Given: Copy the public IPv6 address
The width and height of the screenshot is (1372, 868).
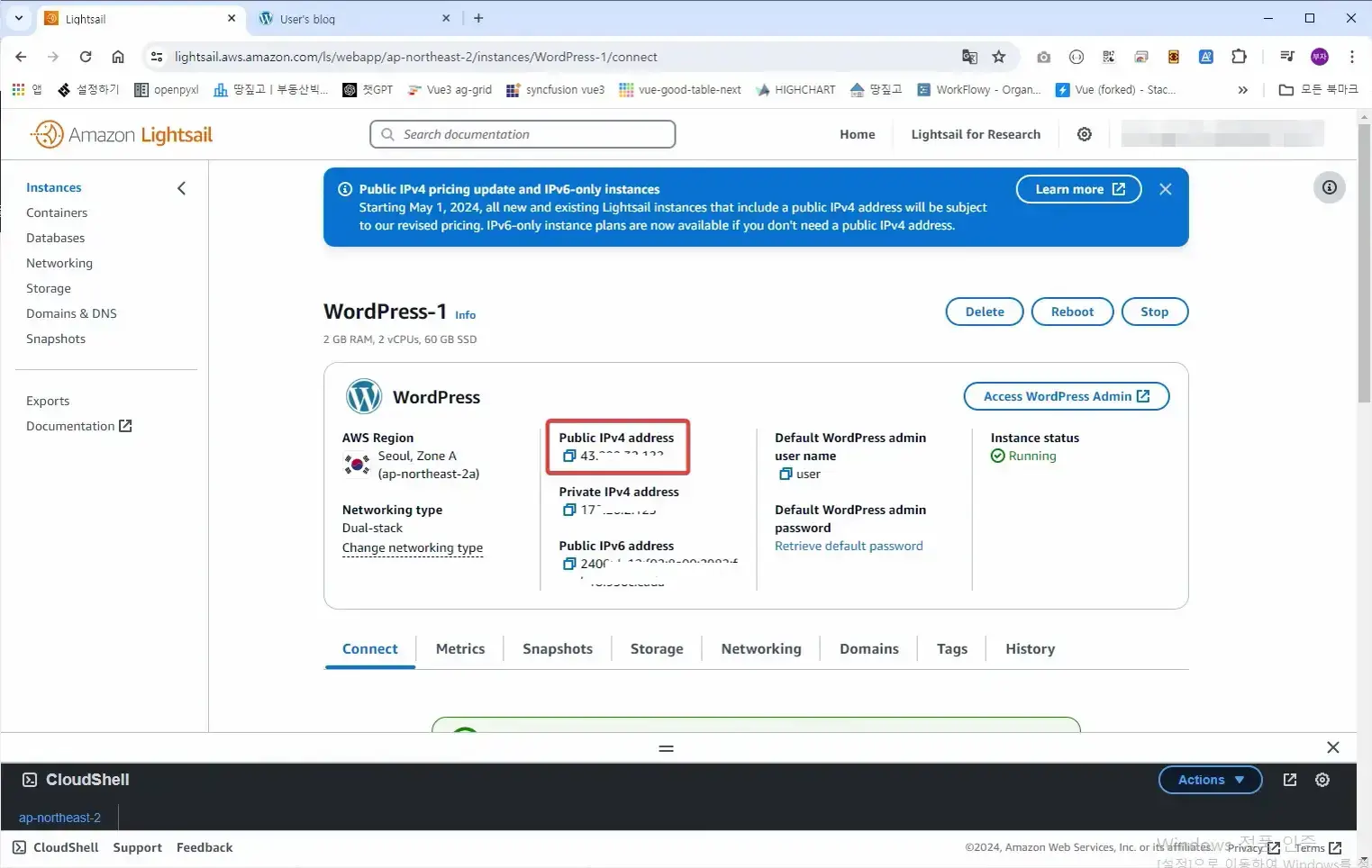Looking at the screenshot, I should click(x=569, y=564).
